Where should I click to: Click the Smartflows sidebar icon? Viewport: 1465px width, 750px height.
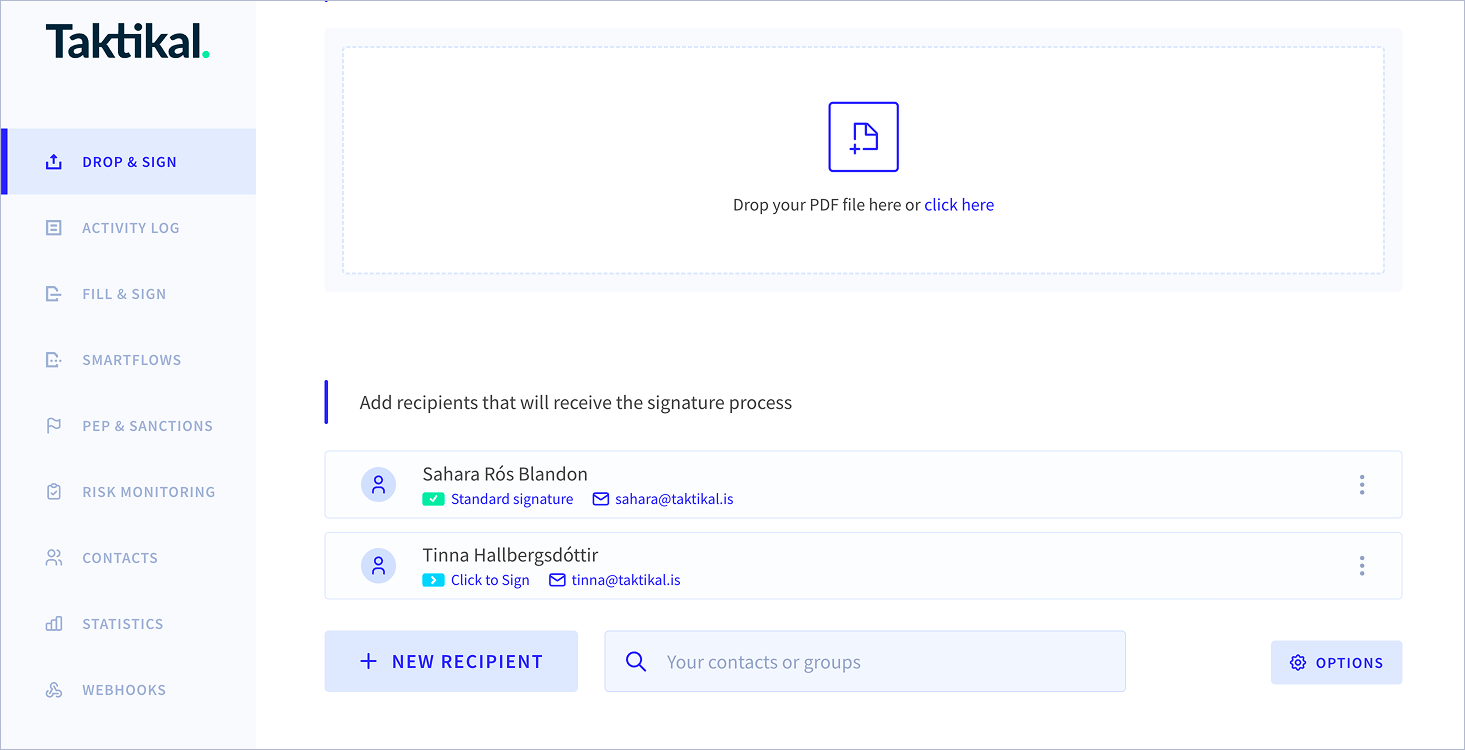click(x=54, y=360)
